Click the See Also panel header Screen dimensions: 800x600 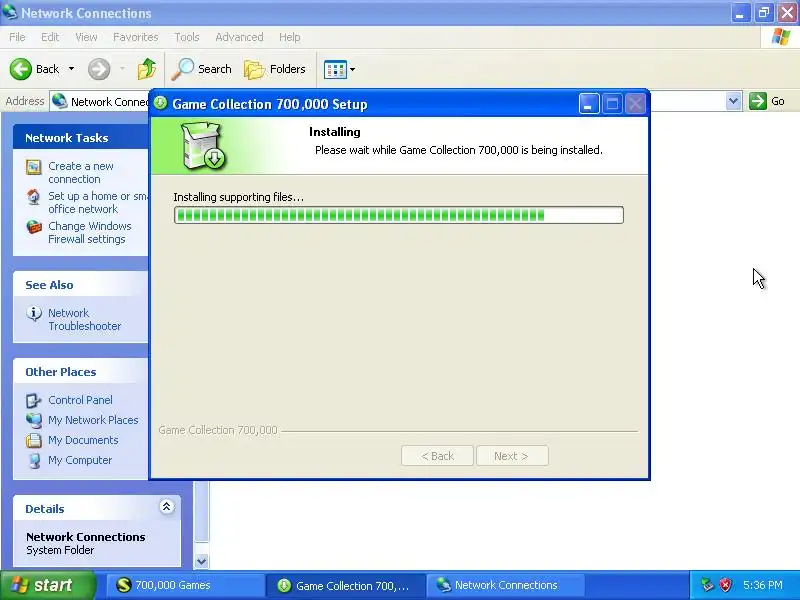[81, 285]
